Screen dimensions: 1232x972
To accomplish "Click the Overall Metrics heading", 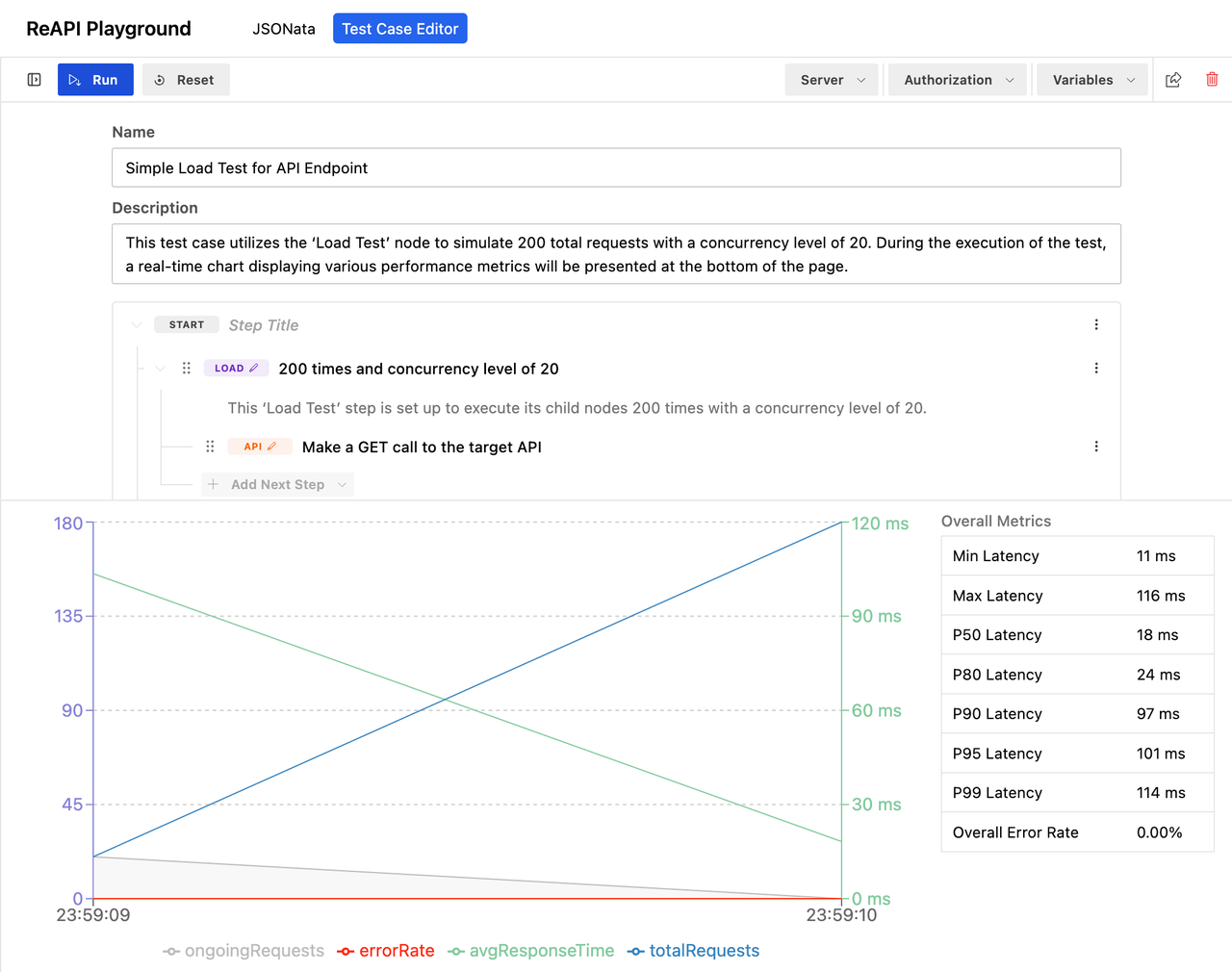I will [x=996, y=522].
